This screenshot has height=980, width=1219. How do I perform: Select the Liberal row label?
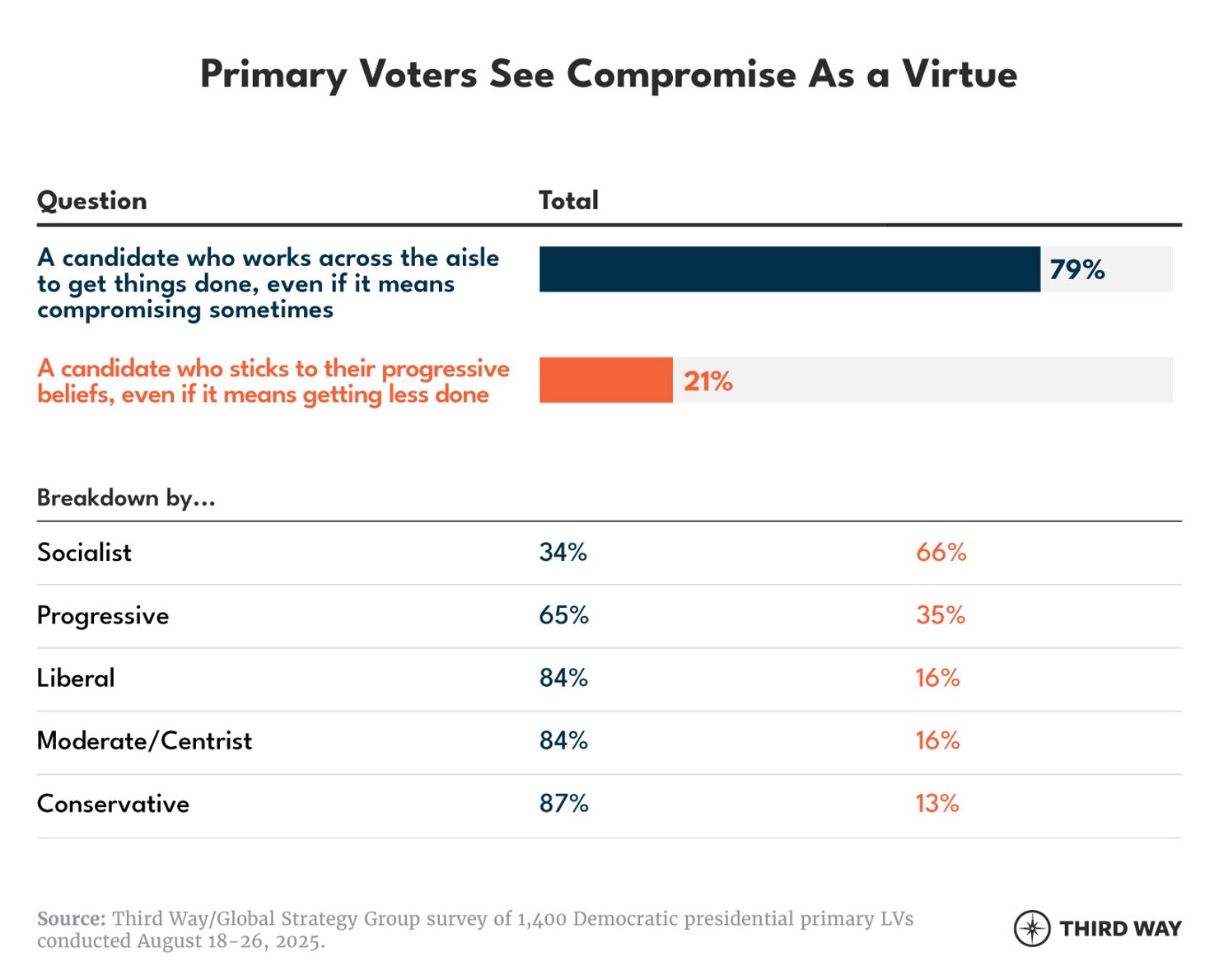pos(76,679)
